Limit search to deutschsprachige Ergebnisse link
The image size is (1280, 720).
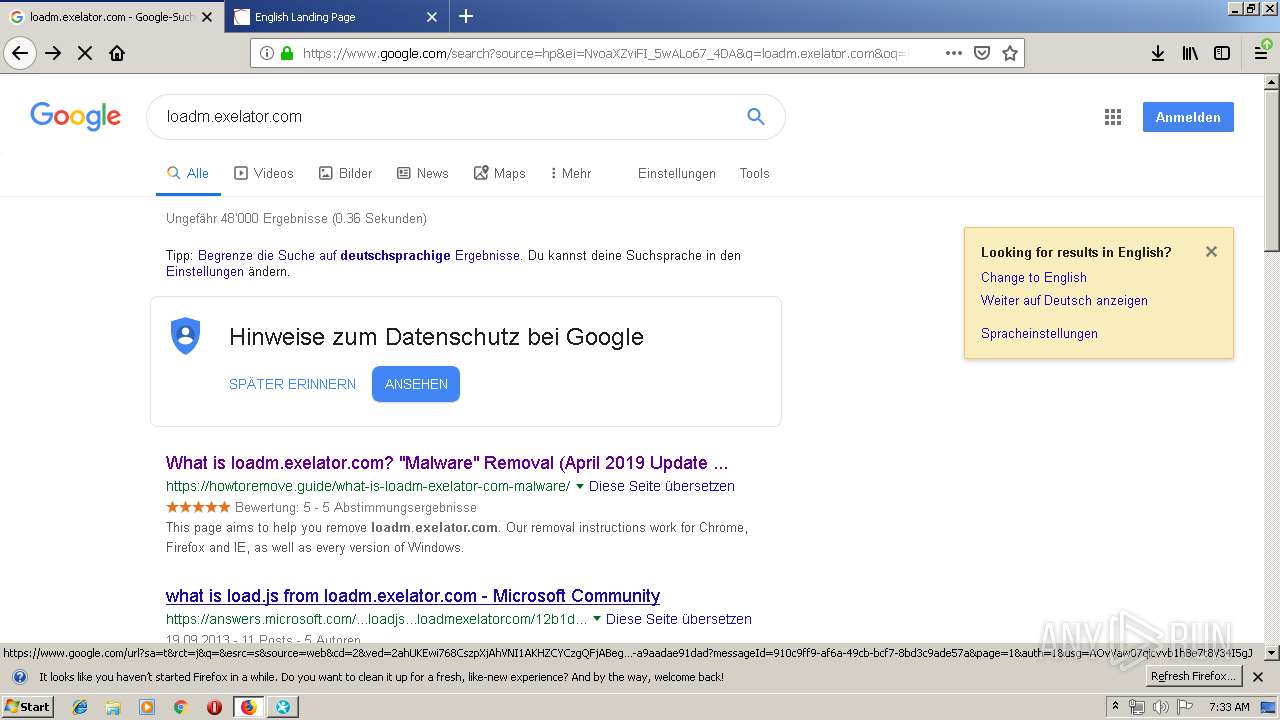(x=359, y=255)
